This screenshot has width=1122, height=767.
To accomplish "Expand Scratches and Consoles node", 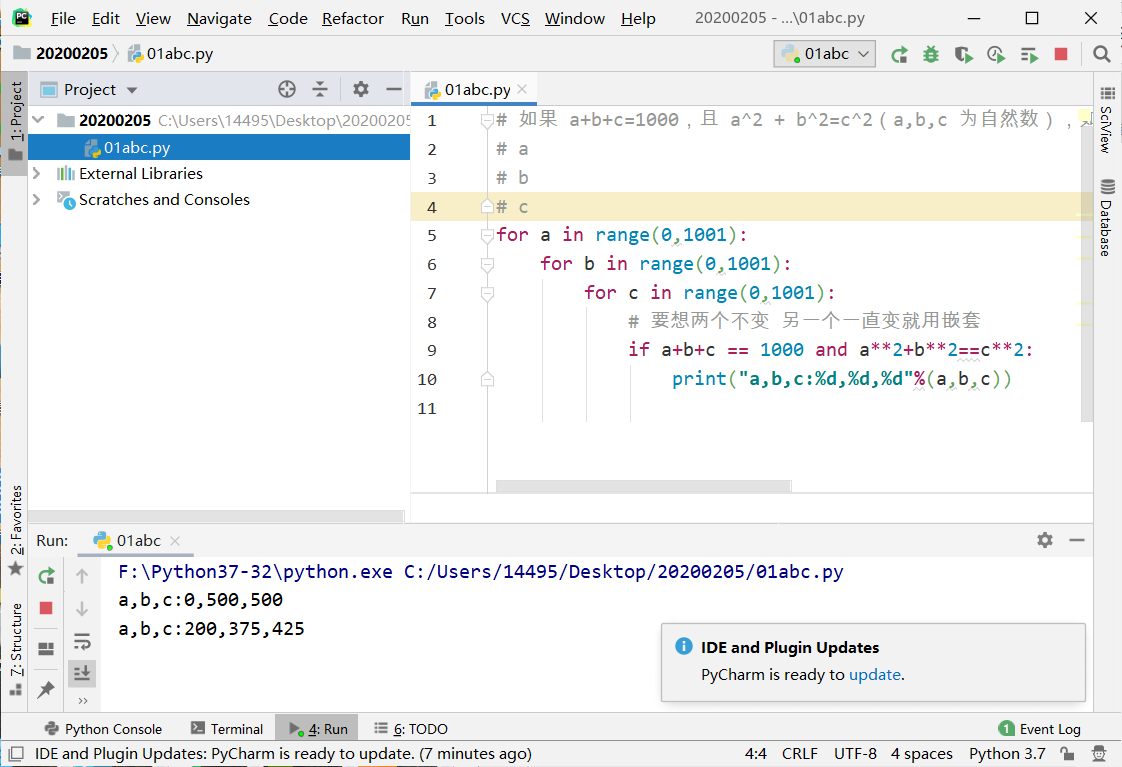I will [x=36, y=200].
